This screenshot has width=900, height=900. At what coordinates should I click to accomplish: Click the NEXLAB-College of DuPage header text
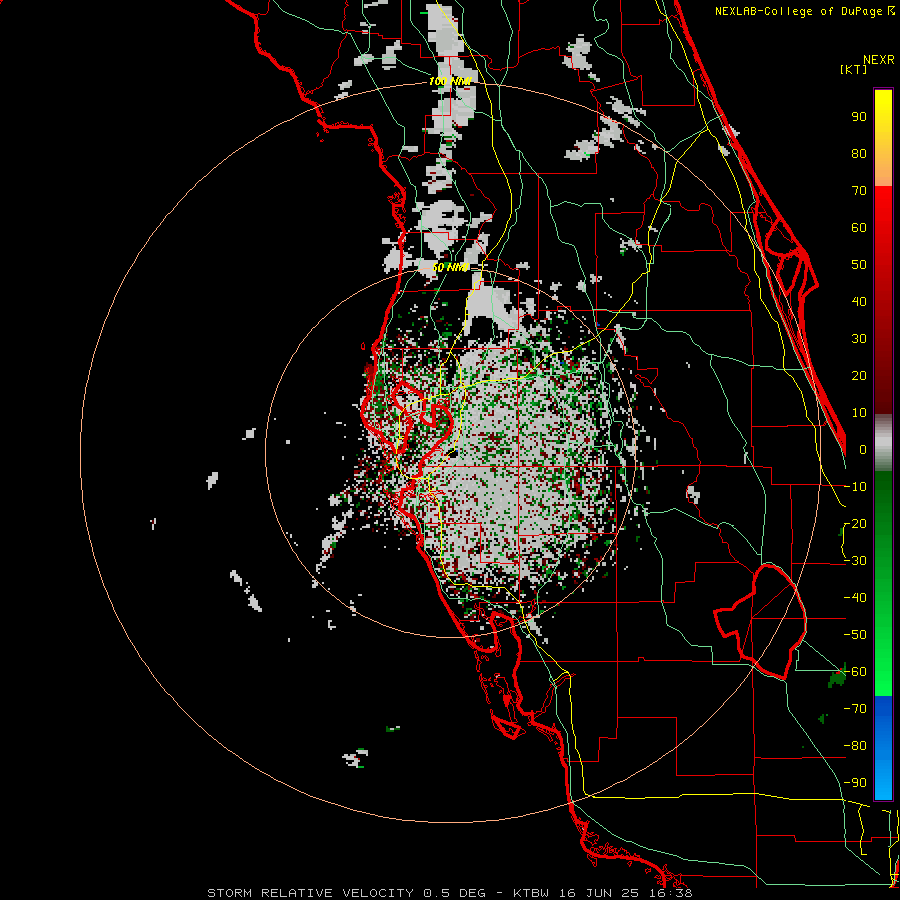click(800, 11)
